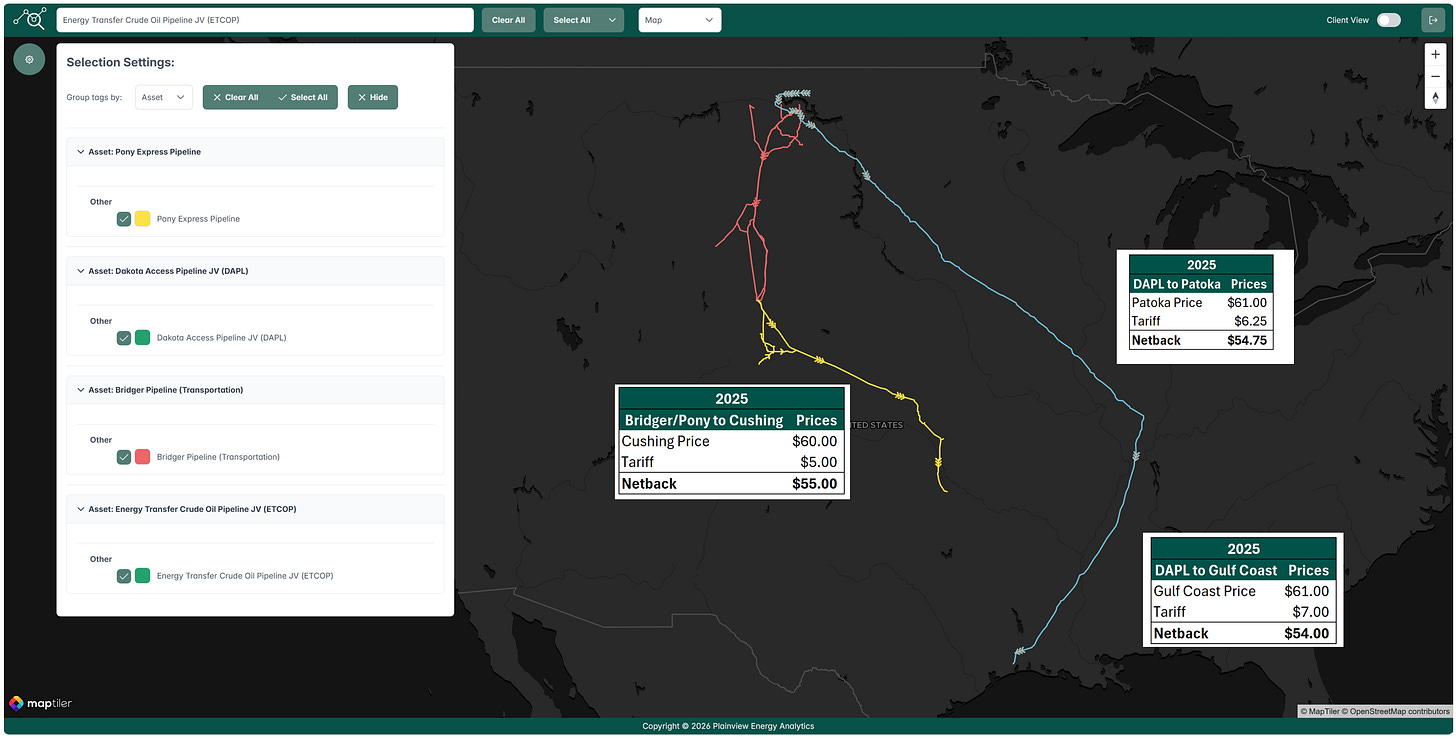The width and height of the screenshot is (1456, 739).
Task: Zoom out on the map
Action: coord(1435,76)
